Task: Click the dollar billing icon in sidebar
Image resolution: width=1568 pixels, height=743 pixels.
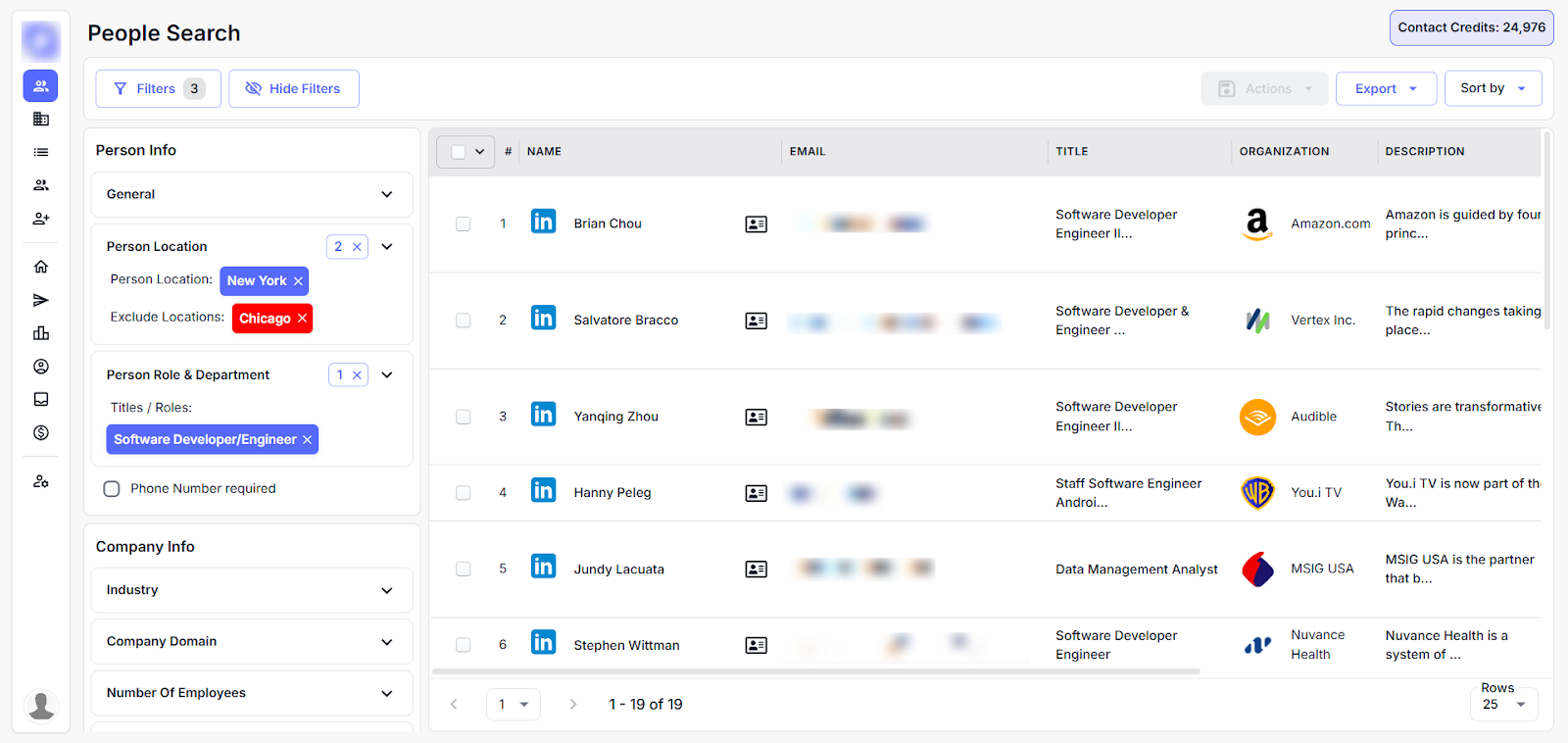Action: pos(41,432)
